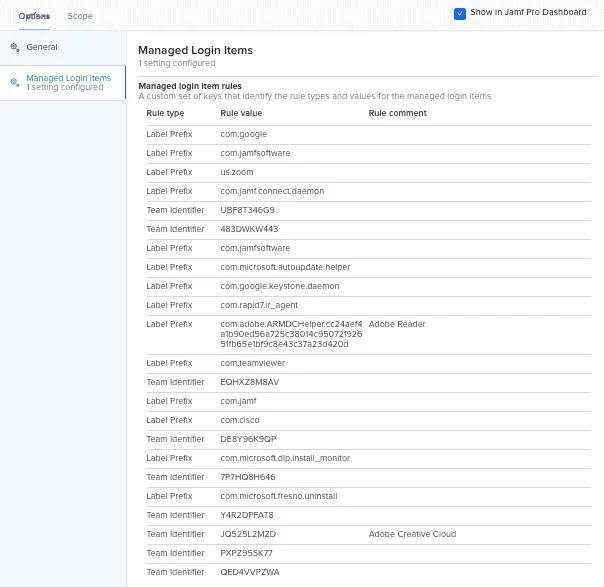Select the com.jamf rule value
604x587 pixels.
(x=238, y=401)
